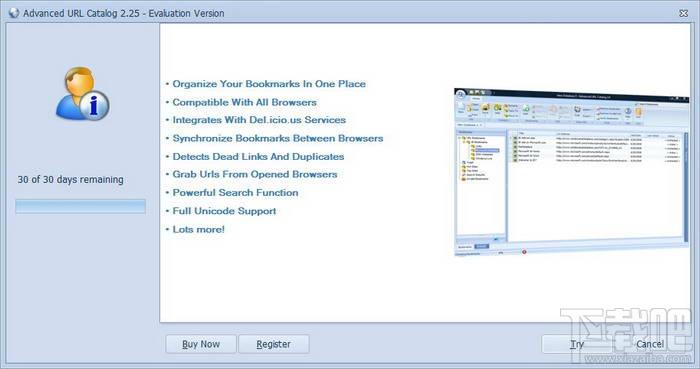The width and height of the screenshot is (700, 369).
Task: Click the globe icon in title bar
Action: pos(14,13)
